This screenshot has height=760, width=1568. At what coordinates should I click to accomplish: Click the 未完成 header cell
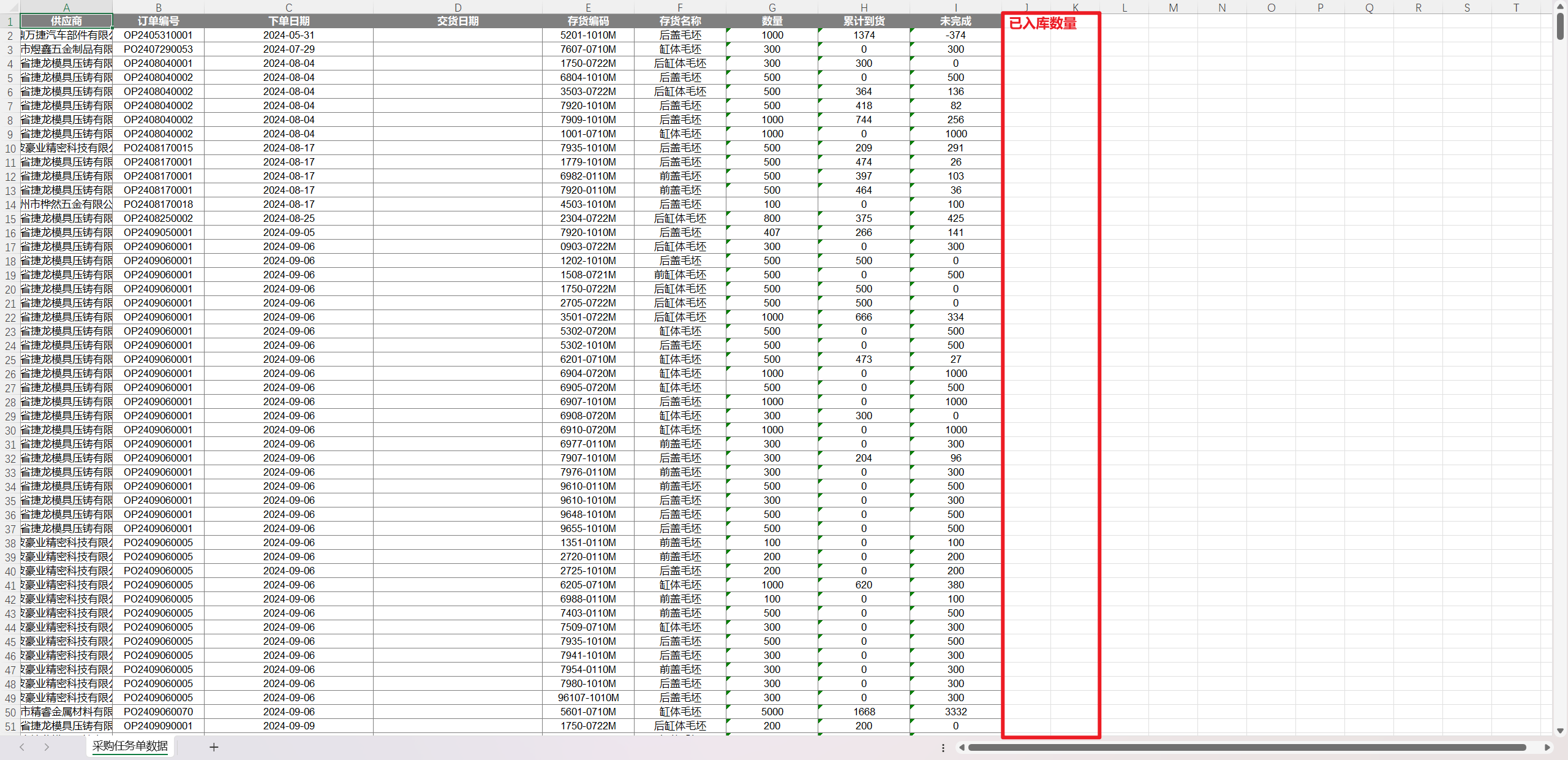(x=956, y=21)
